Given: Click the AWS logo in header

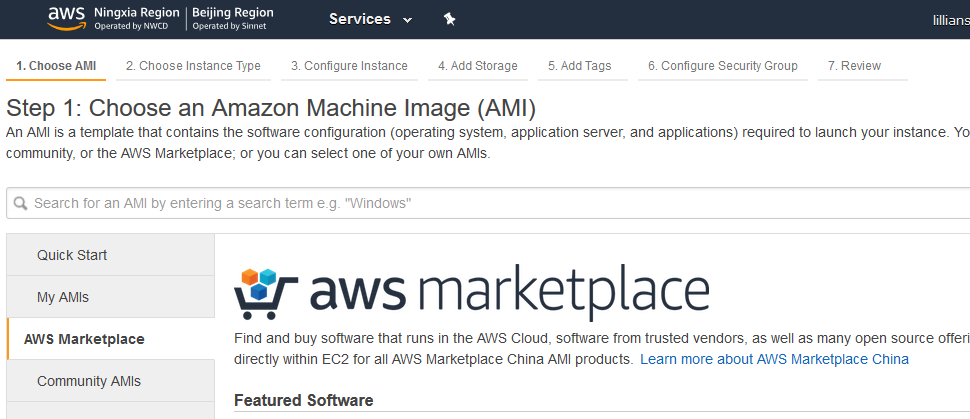Looking at the screenshot, I should (x=66, y=19).
